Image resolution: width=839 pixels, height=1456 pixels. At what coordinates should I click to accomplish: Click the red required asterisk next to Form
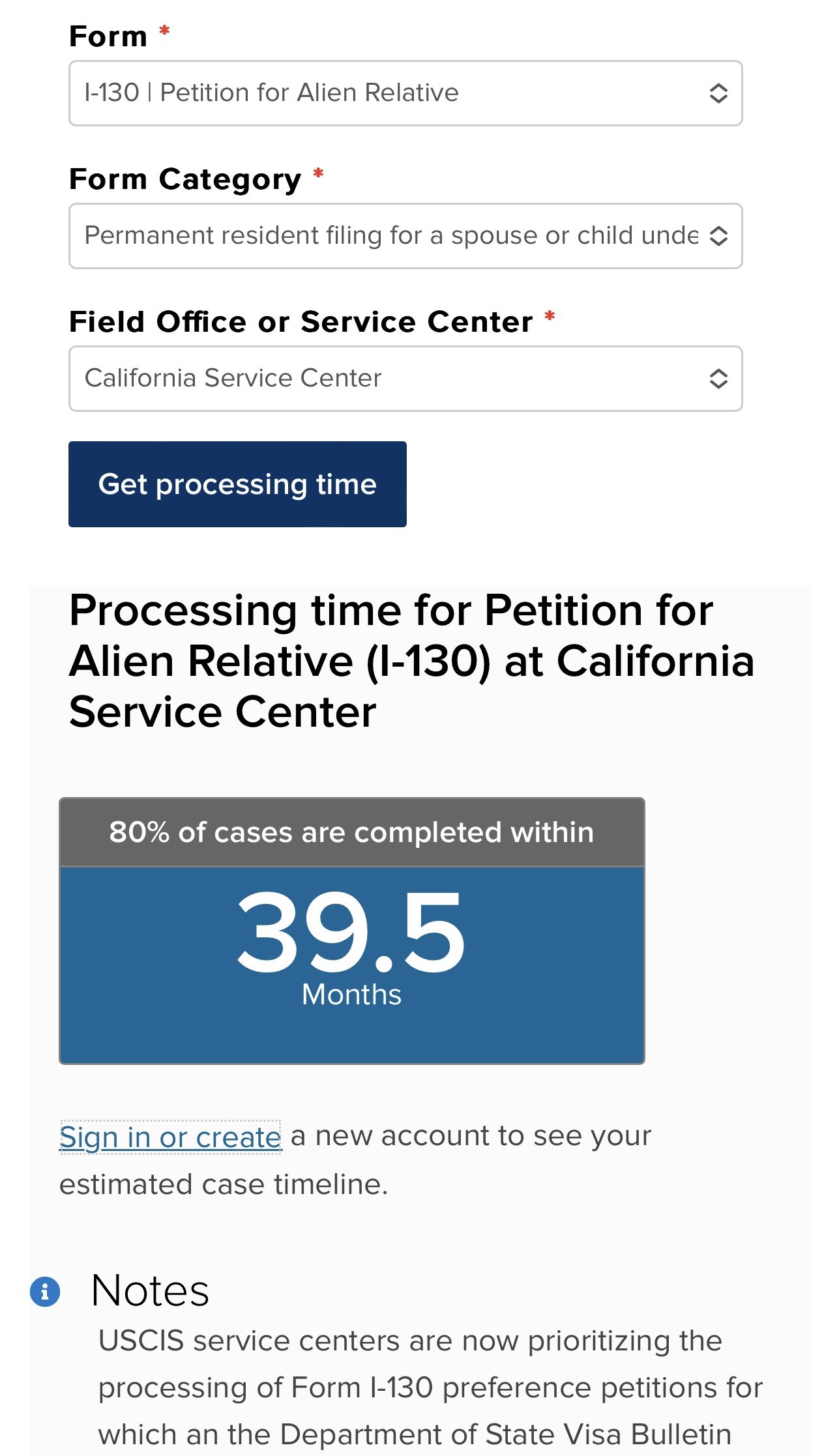click(x=165, y=30)
